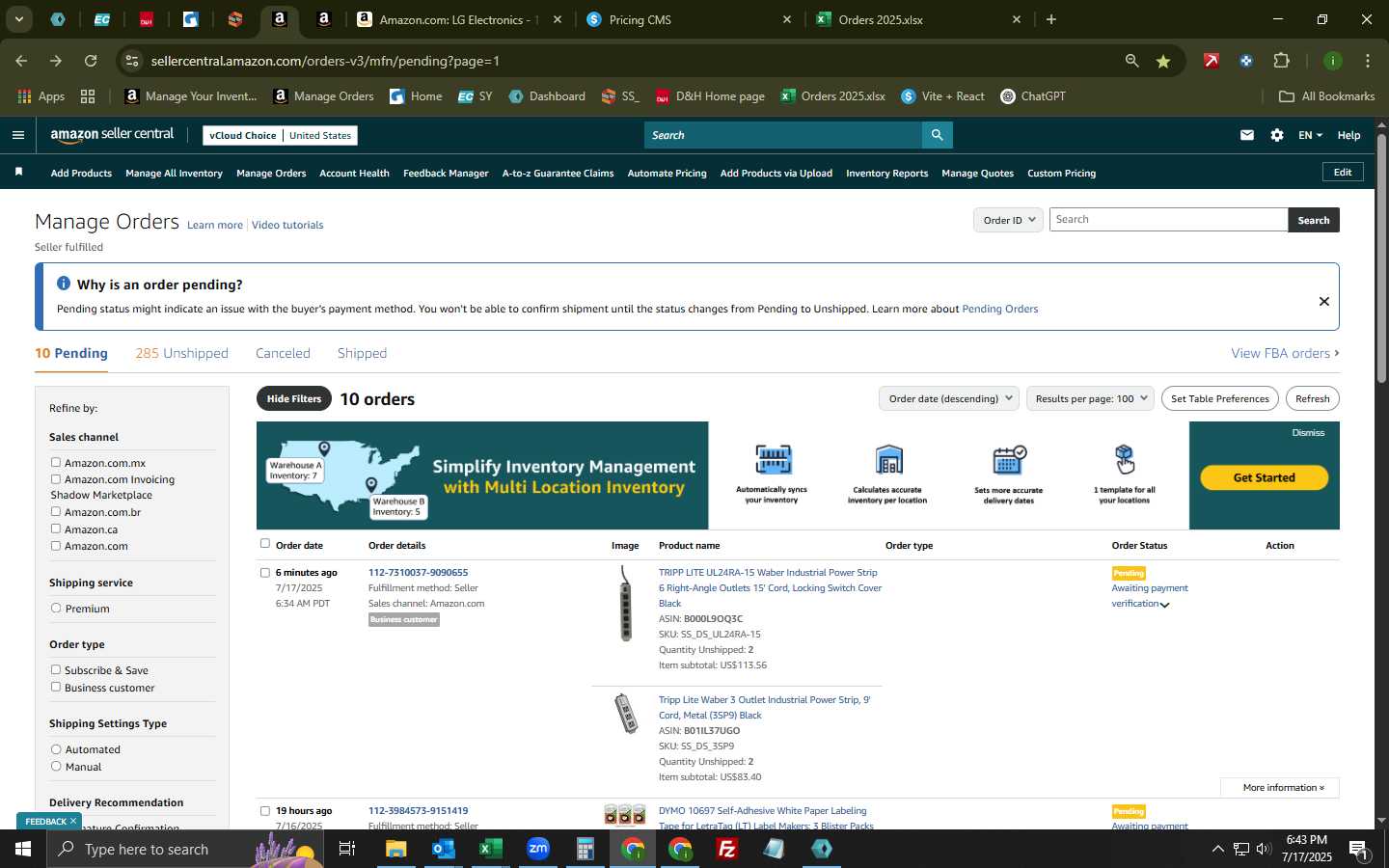Open the Results per page dropdown
Viewport: 1389px width, 868px height.
point(1090,398)
